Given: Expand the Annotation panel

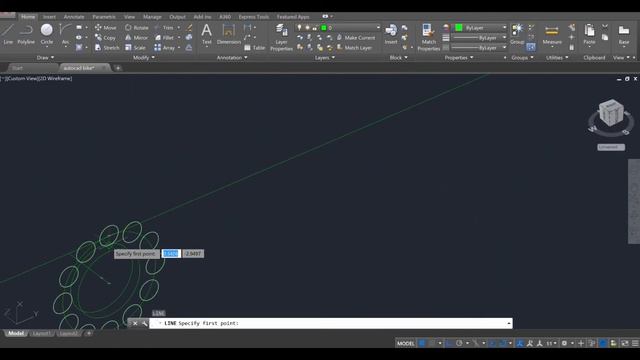Looking at the screenshot, I should pyautogui.click(x=232, y=58).
